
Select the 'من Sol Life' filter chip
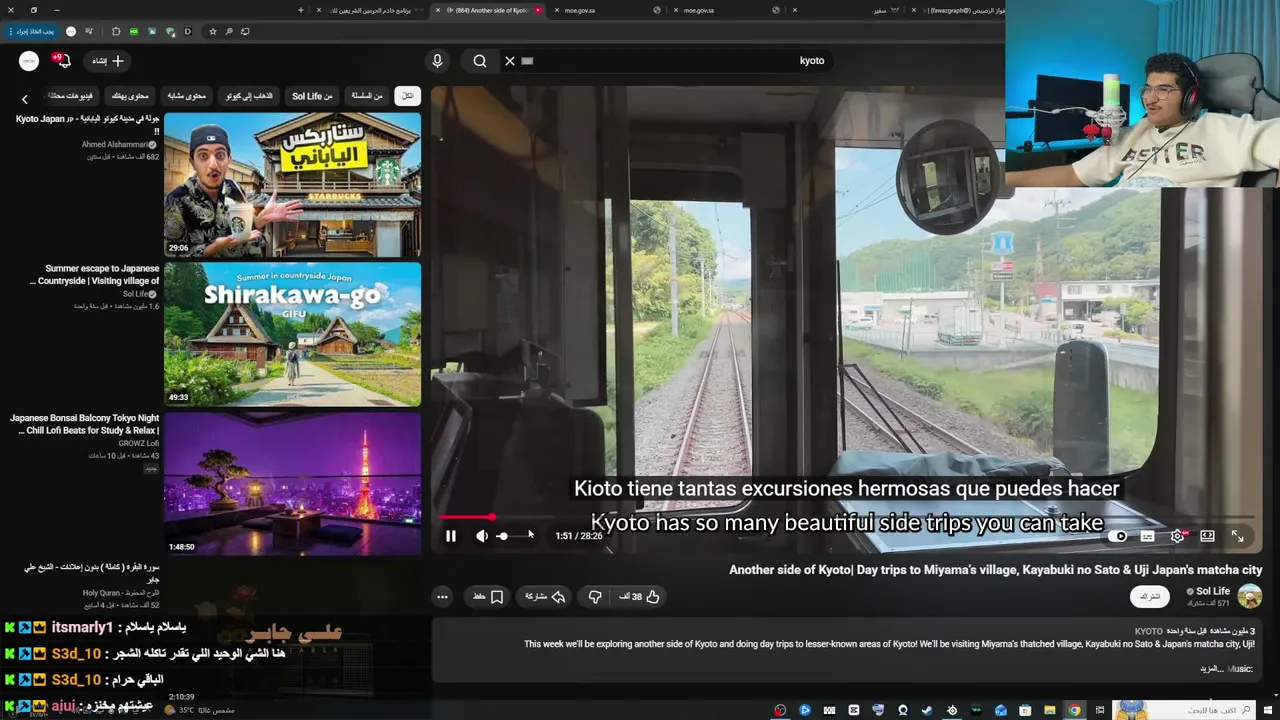(x=312, y=96)
